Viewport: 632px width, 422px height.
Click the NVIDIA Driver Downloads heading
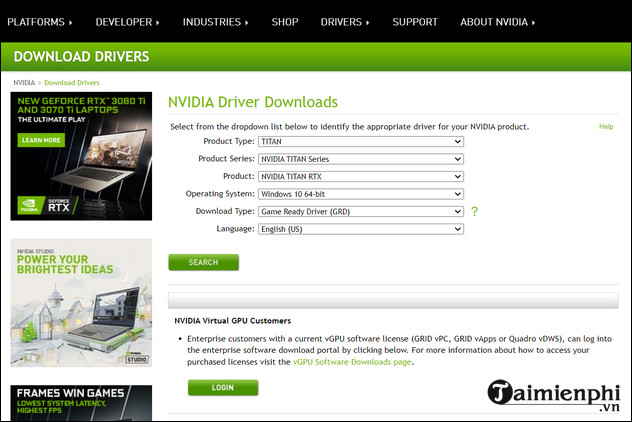point(253,102)
